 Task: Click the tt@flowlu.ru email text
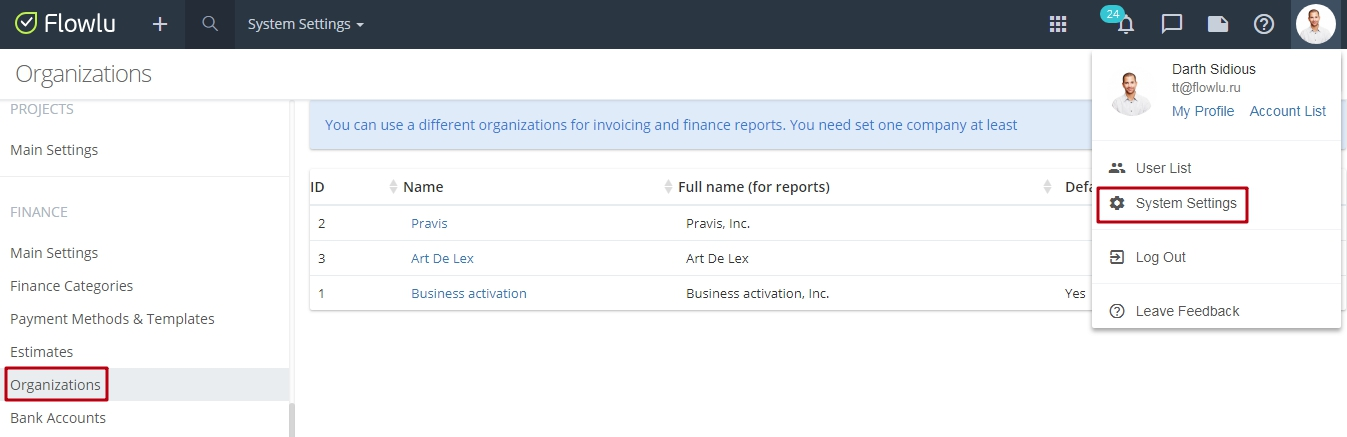pyautogui.click(x=1206, y=88)
